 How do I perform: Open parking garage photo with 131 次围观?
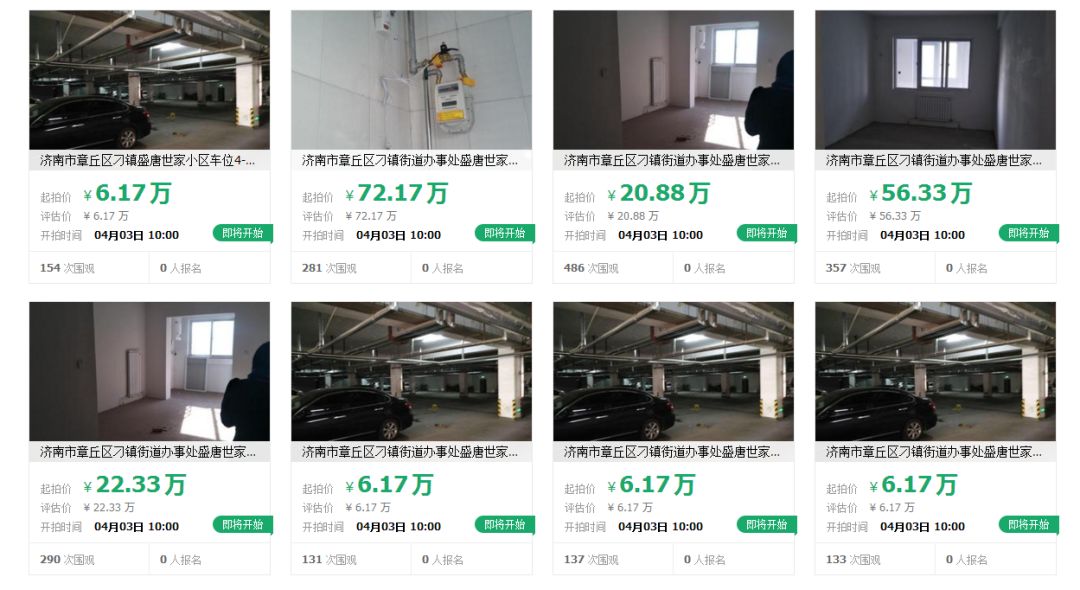pyautogui.click(x=411, y=372)
